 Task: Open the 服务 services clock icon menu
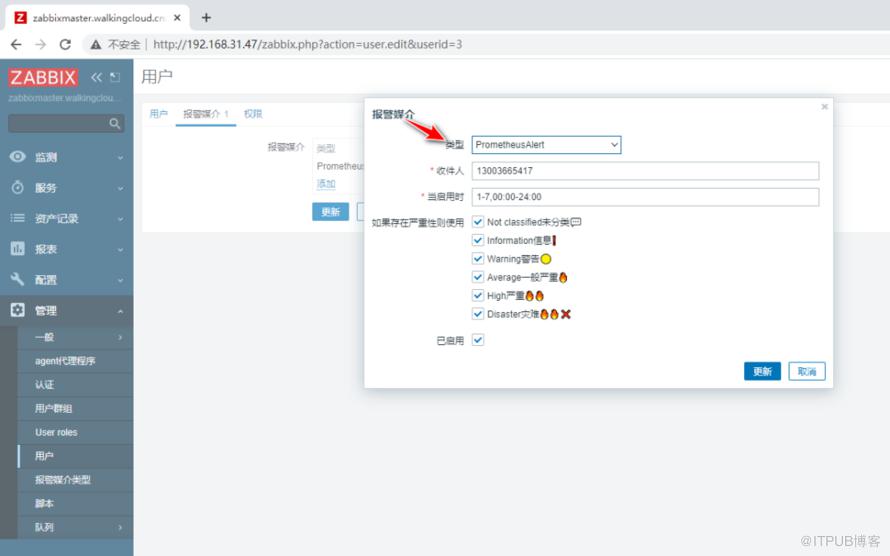pyautogui.click(x=18, y=187)
